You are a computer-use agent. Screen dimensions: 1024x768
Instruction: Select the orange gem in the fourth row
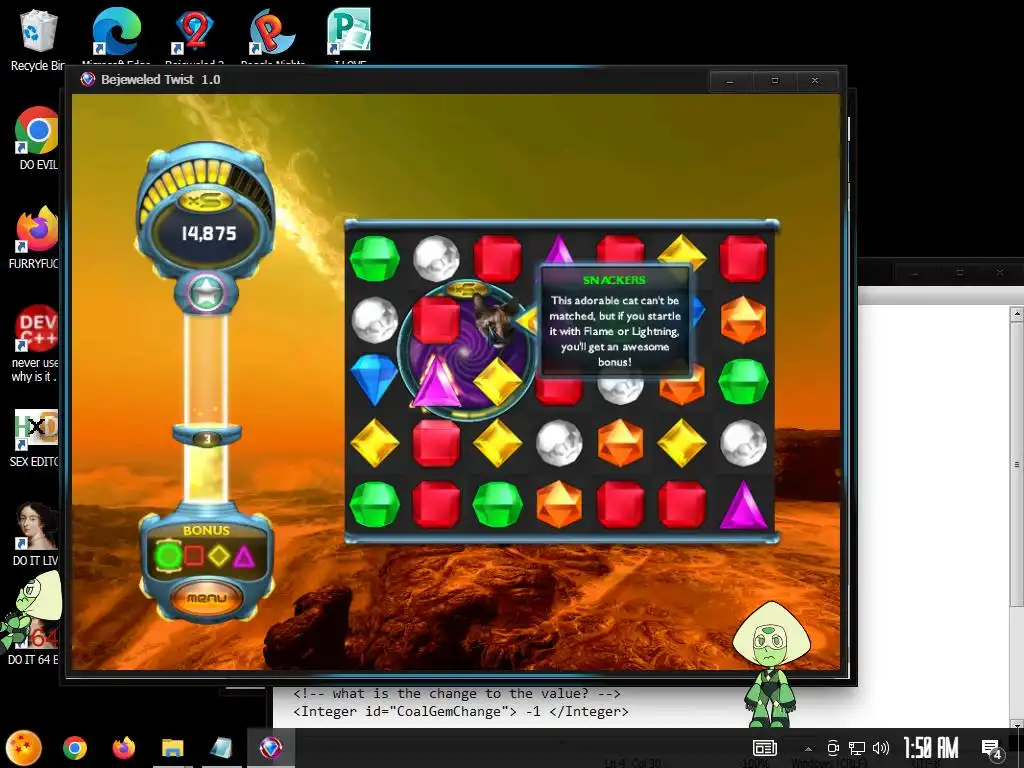point(620,443)
